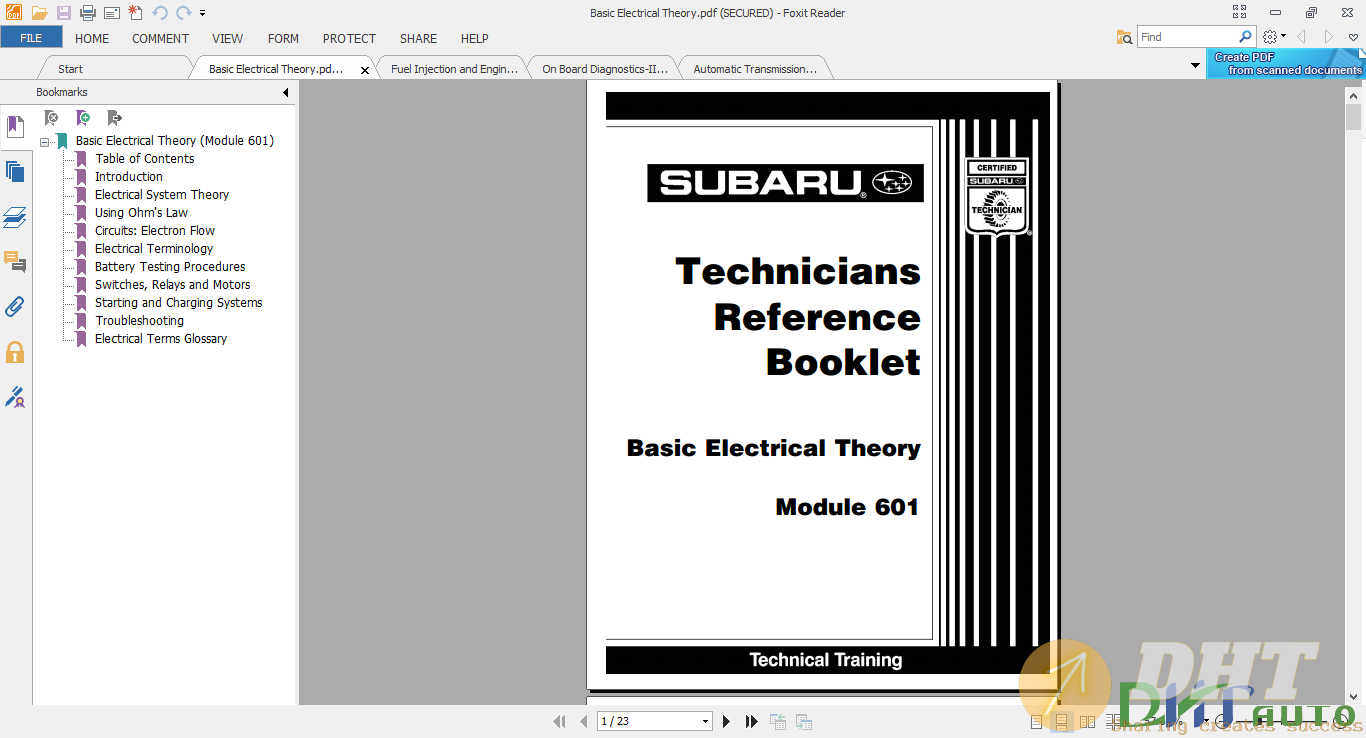Switch to the PROTECT ribbon tab
1366x738 pixels.
(x=349, y=38)
